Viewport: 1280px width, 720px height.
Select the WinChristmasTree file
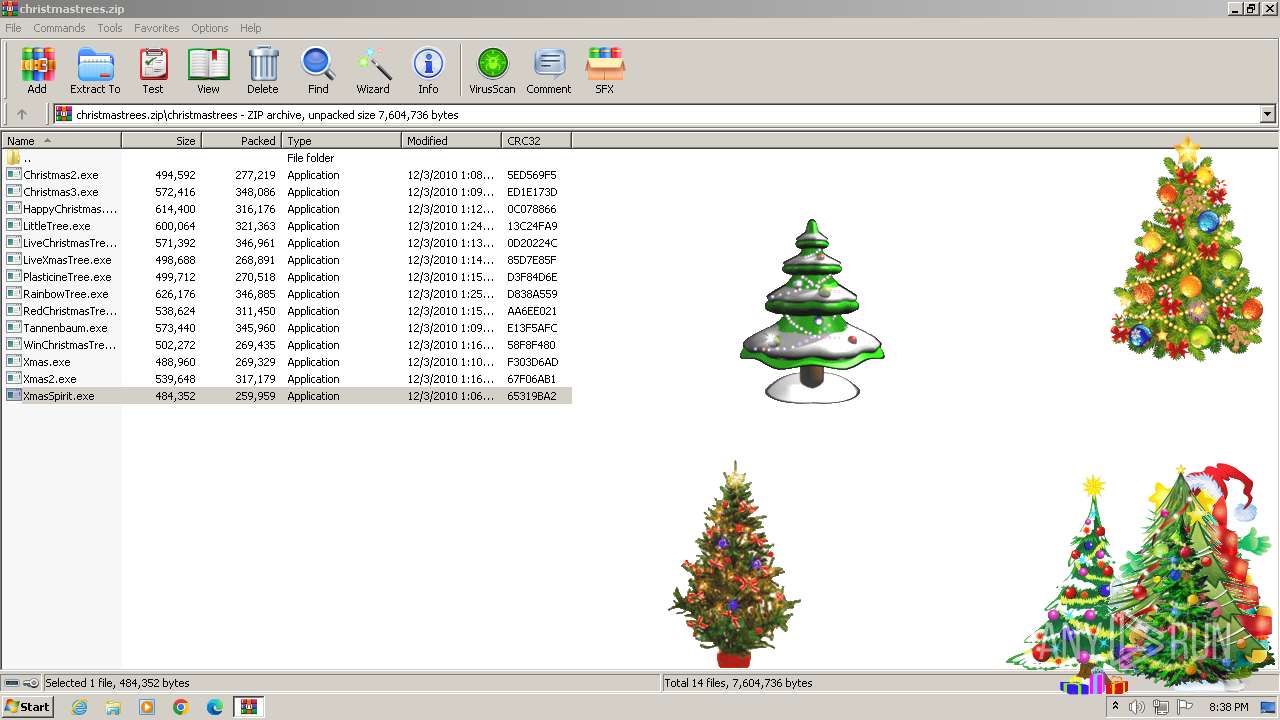[x=287, y=345]
